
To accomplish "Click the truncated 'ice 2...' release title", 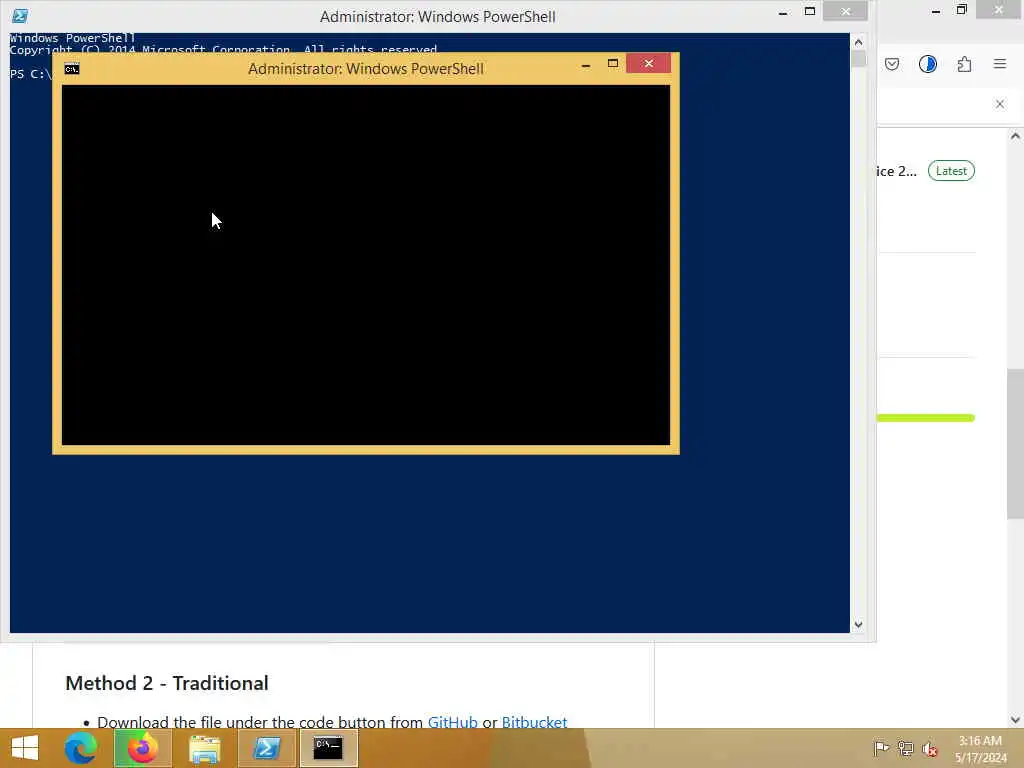I will (x=897, y=171).
